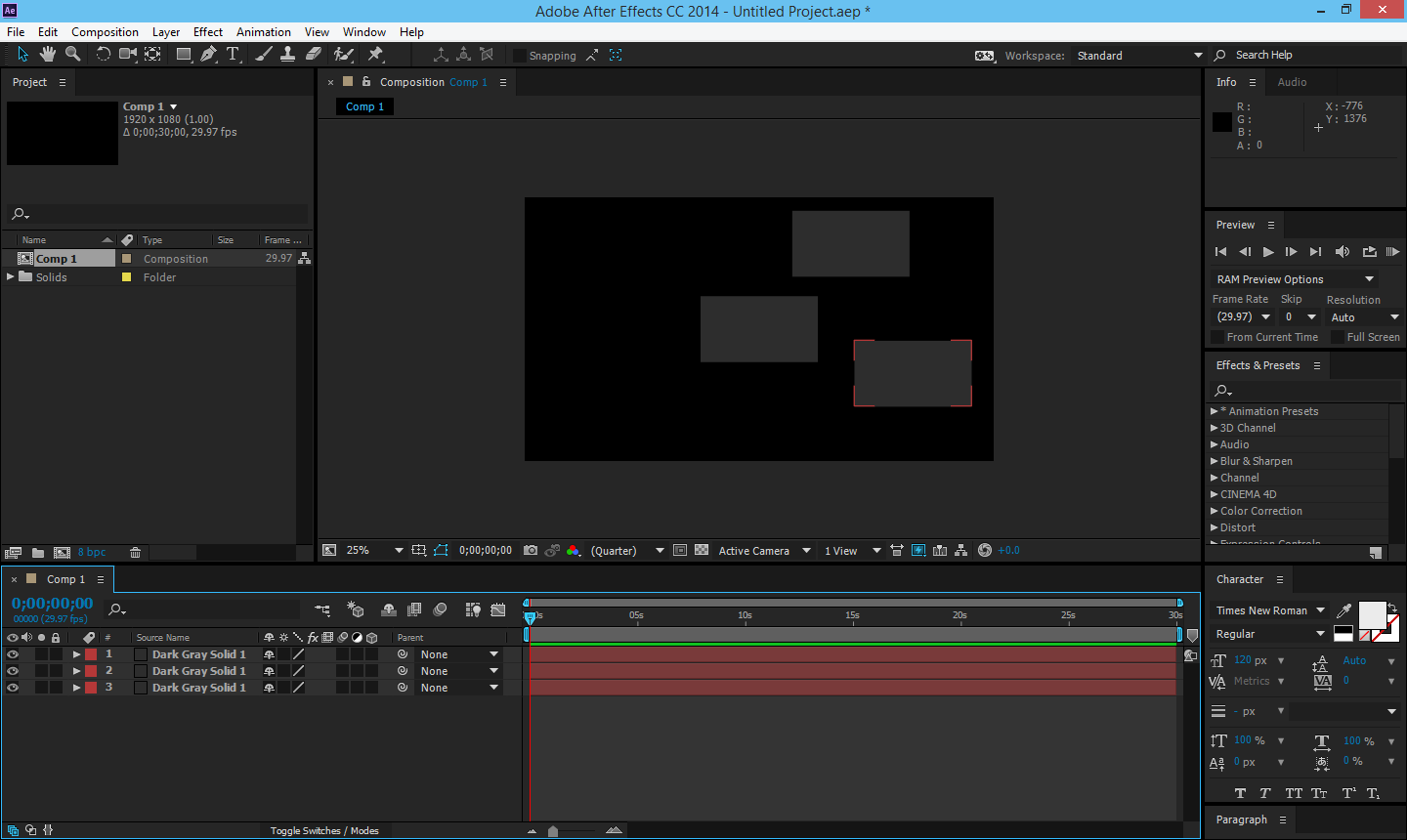Viewport: 1407px width, 840px height.
Task: Hide layer 3 using its eye icon
Action: [13, 688]
